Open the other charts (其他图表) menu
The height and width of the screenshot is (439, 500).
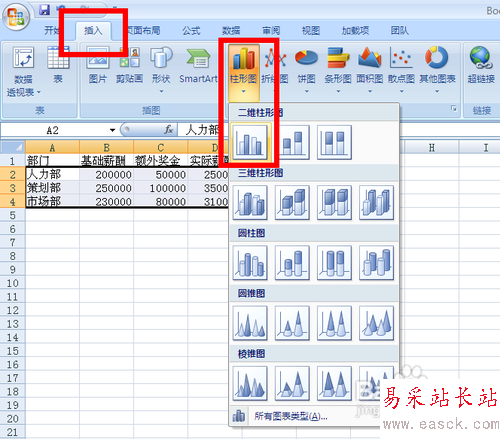[437, 70]
